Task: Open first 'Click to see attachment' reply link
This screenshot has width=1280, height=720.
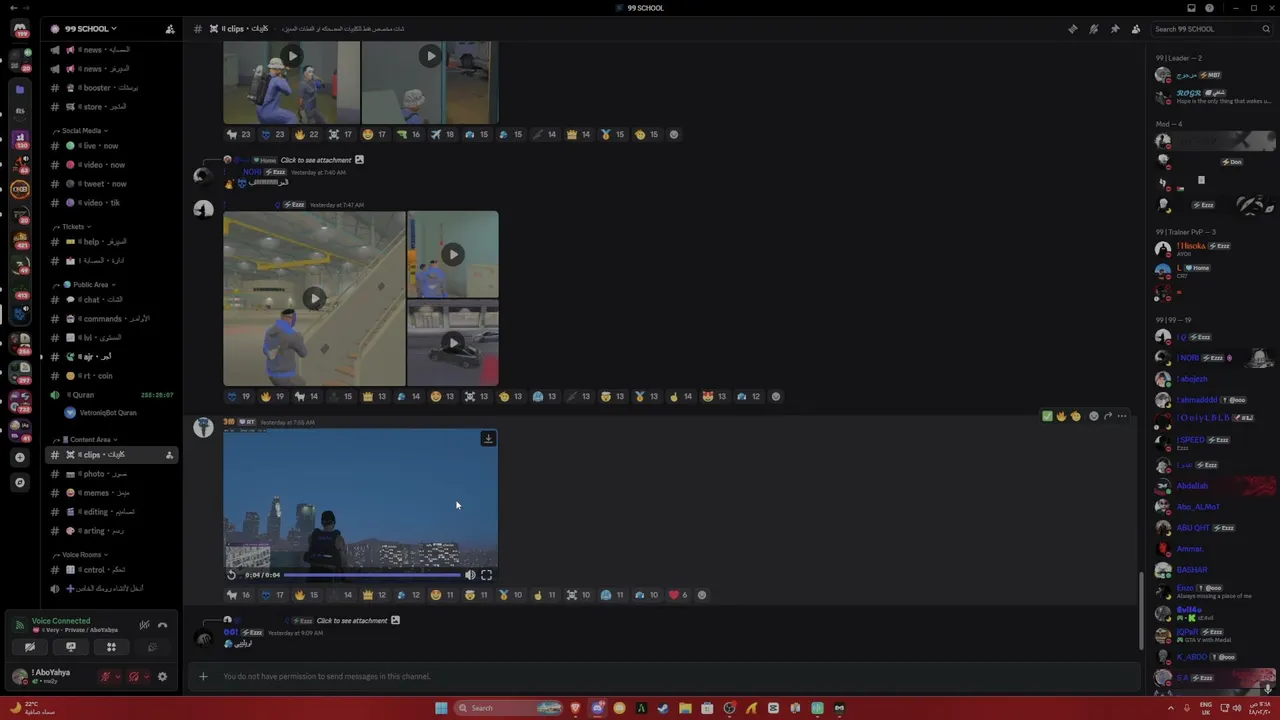Action: [316, 160]
